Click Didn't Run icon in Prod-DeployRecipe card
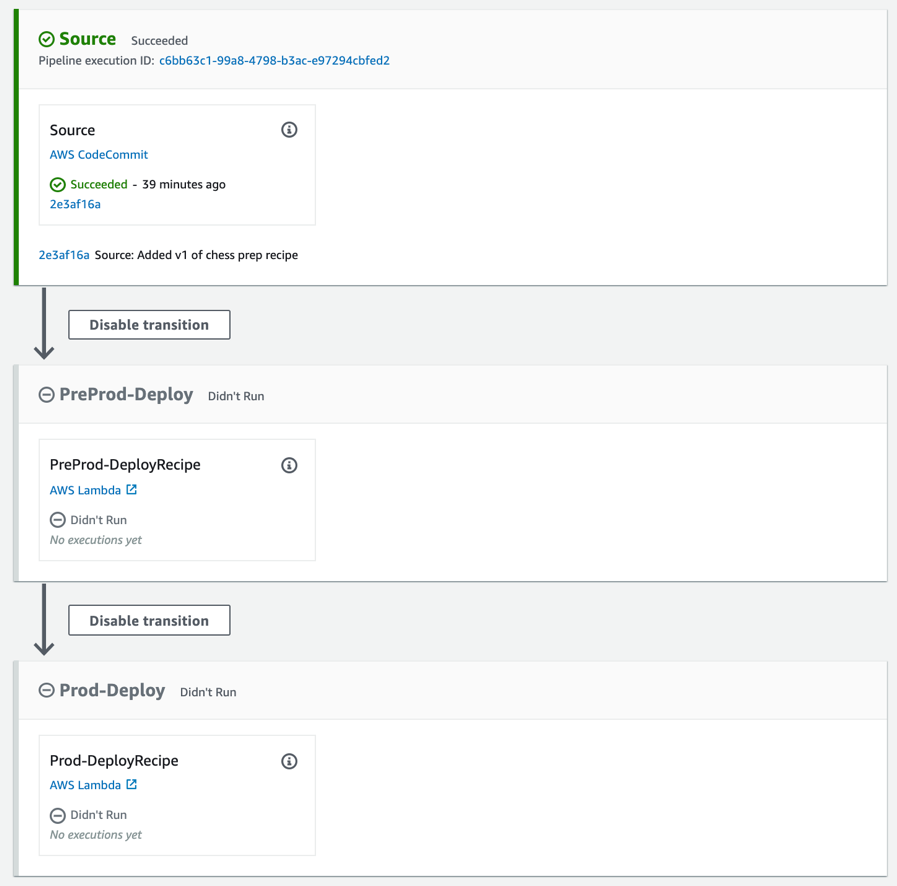The height and width of the screenshot is (886, 897). tap(58, 815)
